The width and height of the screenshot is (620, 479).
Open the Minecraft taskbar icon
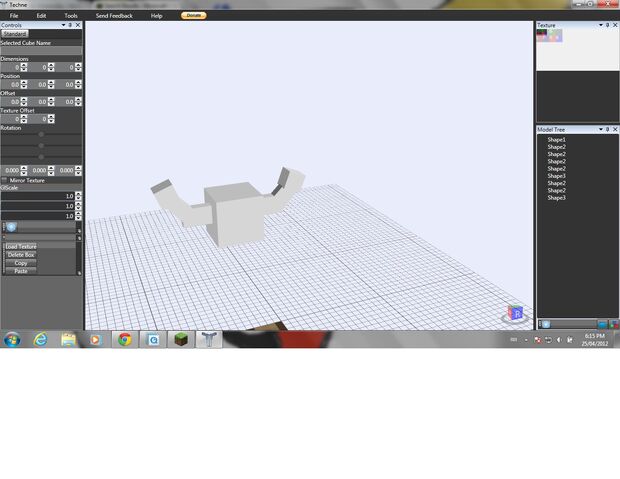click(181, 340)
